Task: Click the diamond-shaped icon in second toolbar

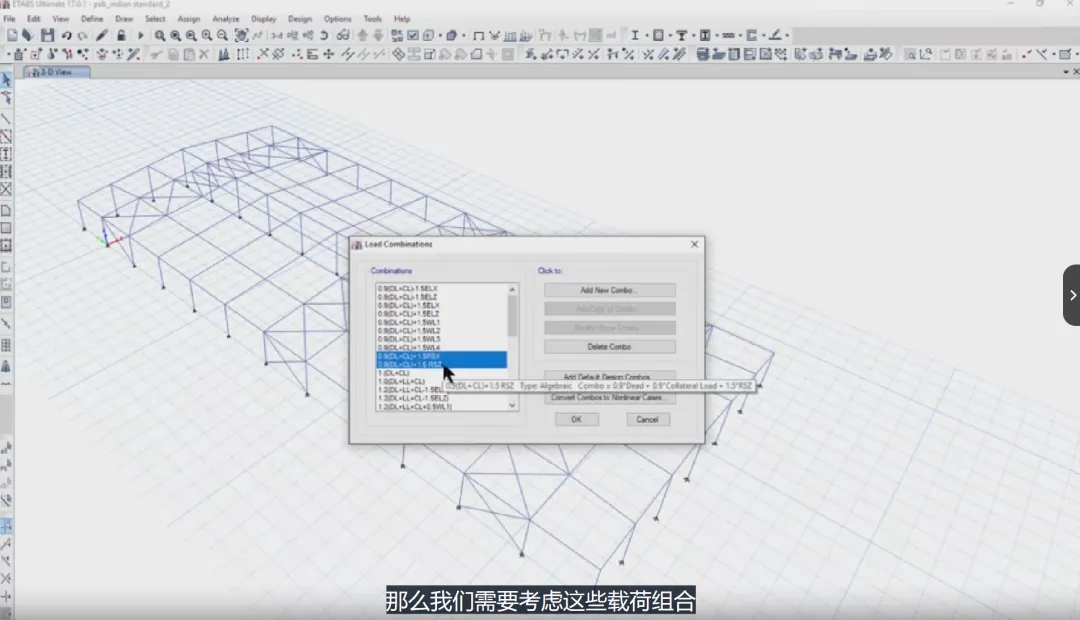Action: click(x=398, y=54)
